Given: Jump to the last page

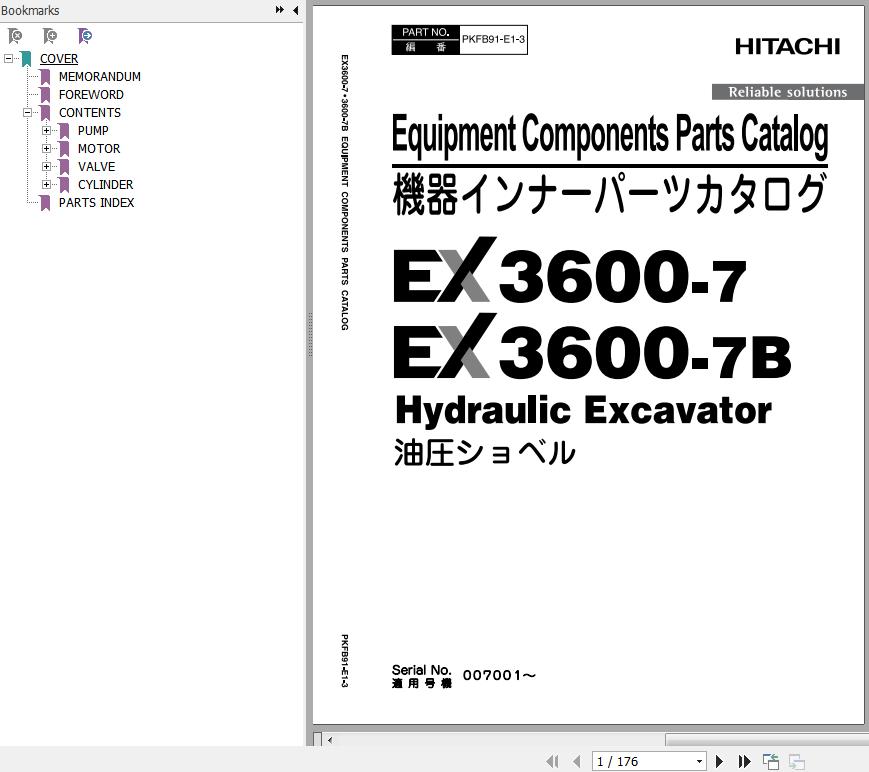Looking at the screenshot, I should coord(744,761).
